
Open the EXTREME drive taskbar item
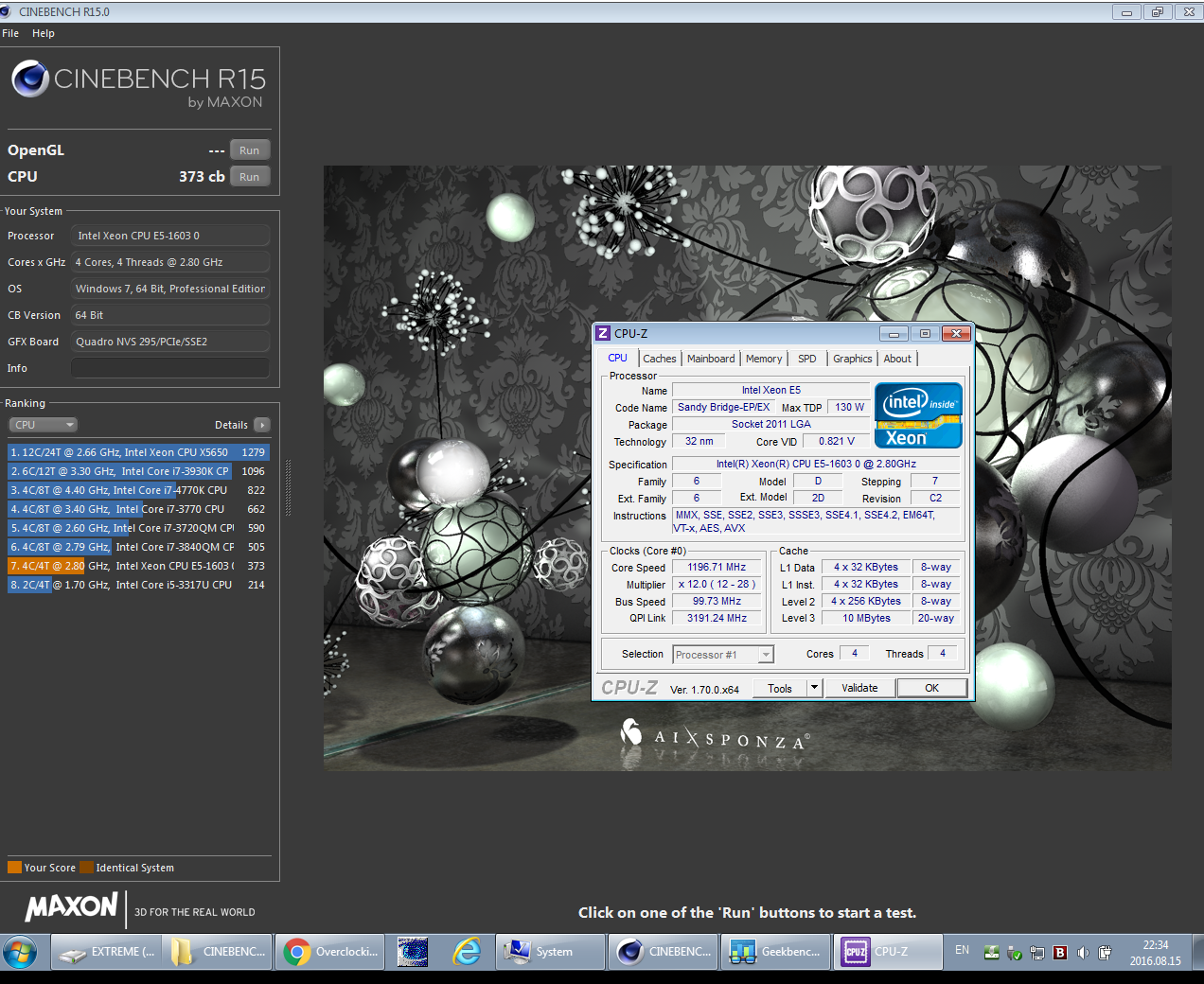pos(105,952)
